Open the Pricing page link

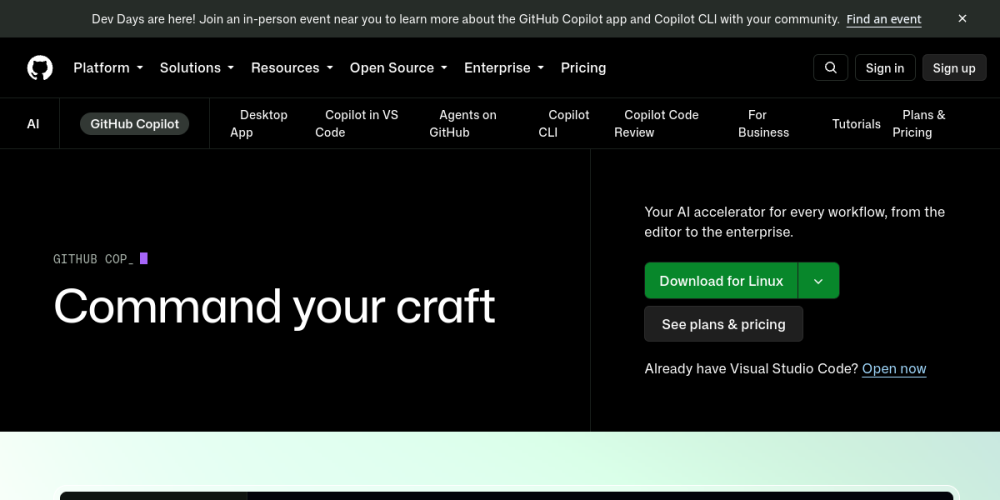583,68
